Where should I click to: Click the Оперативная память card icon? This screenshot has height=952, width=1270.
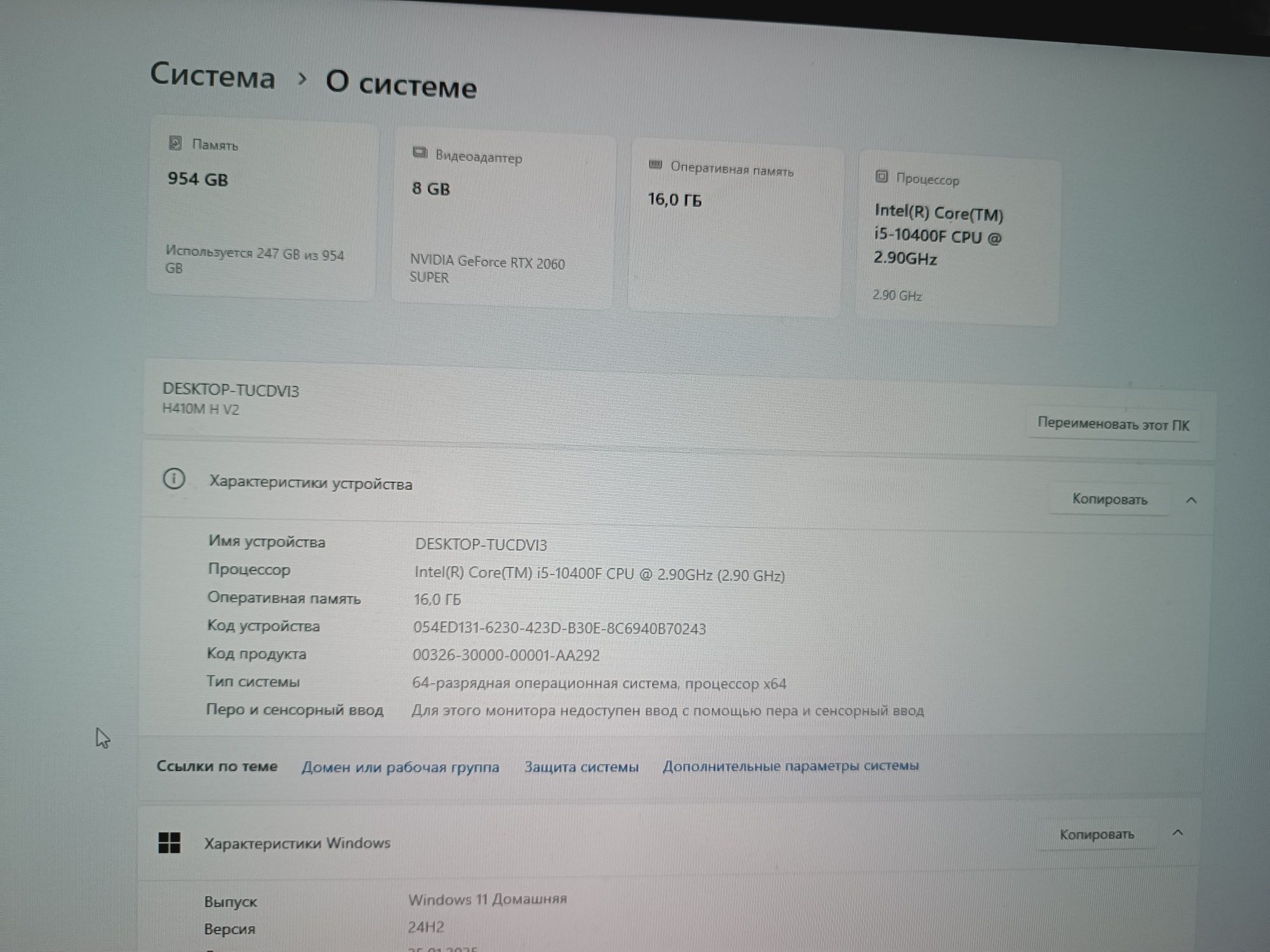pyautogui.click(x=655, y=165)
